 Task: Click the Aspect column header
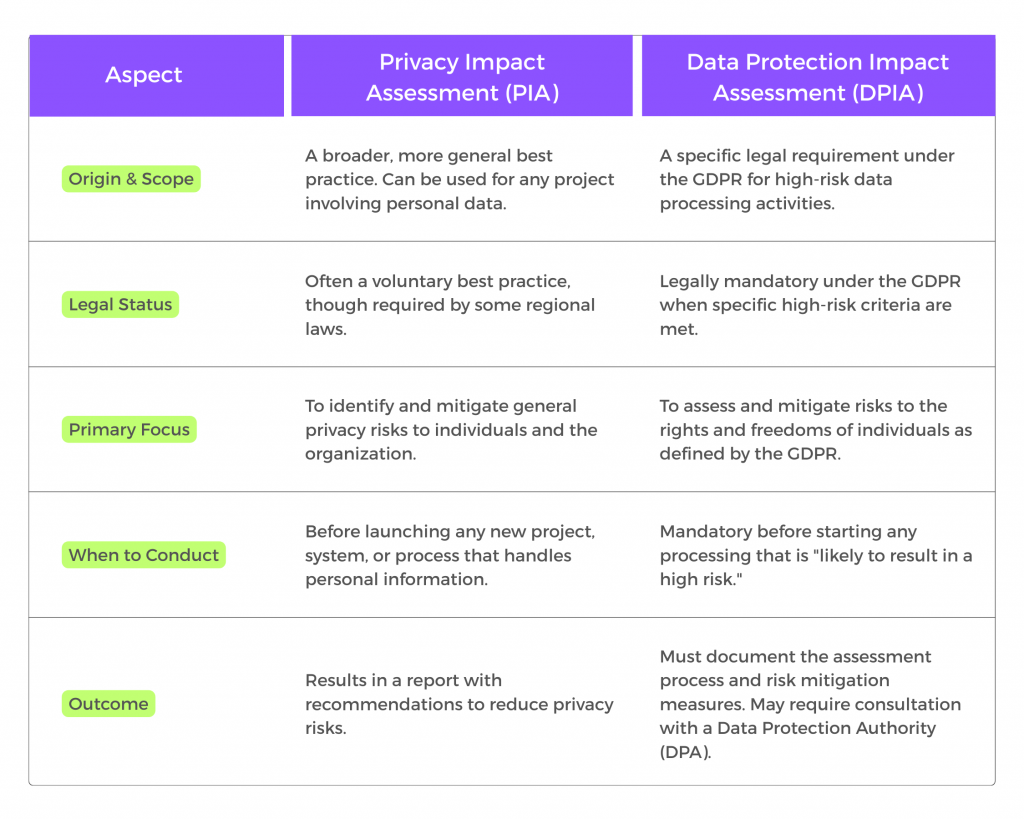pos(144,76)
